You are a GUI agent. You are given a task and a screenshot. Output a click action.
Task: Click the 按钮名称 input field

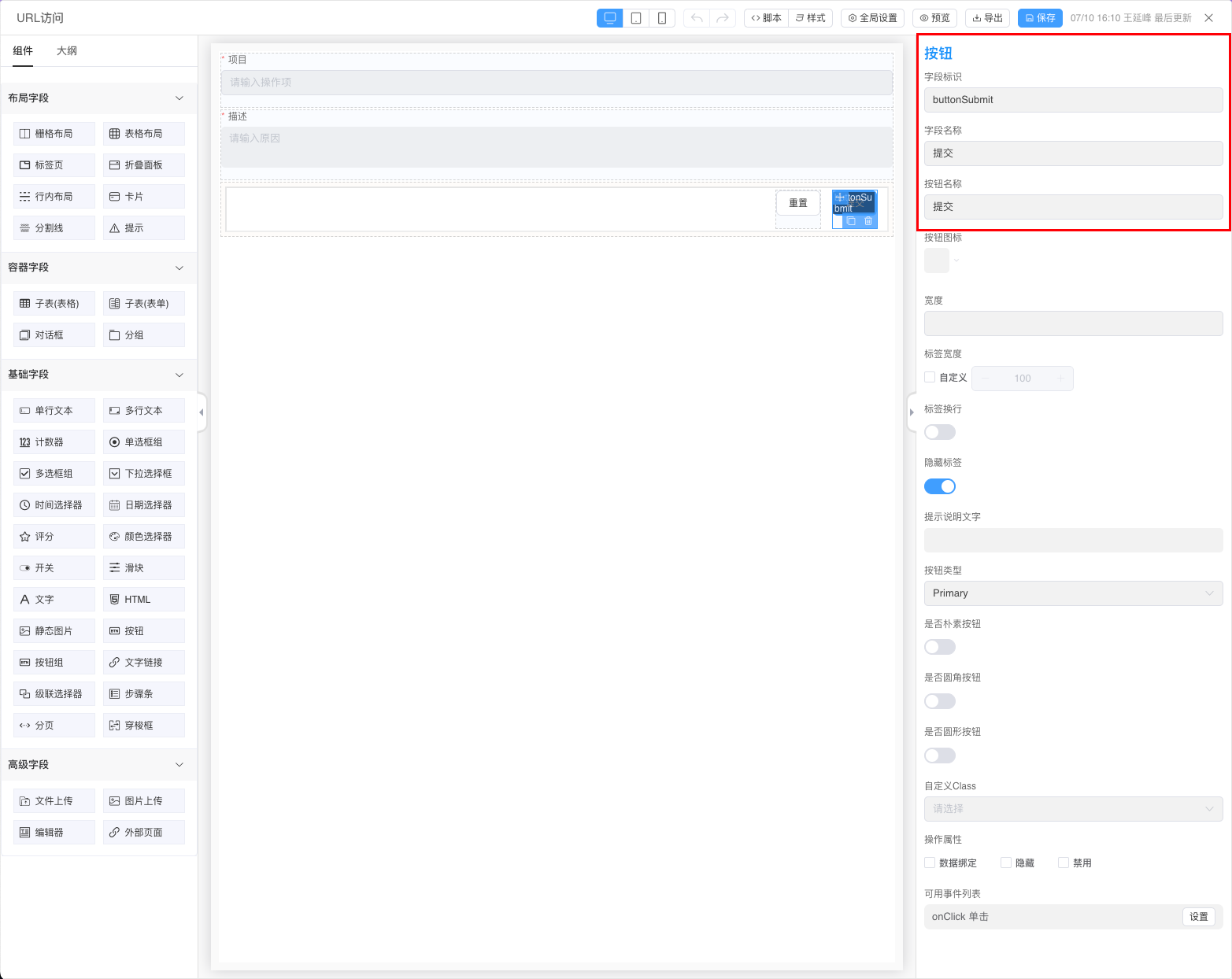[1072, 207]
